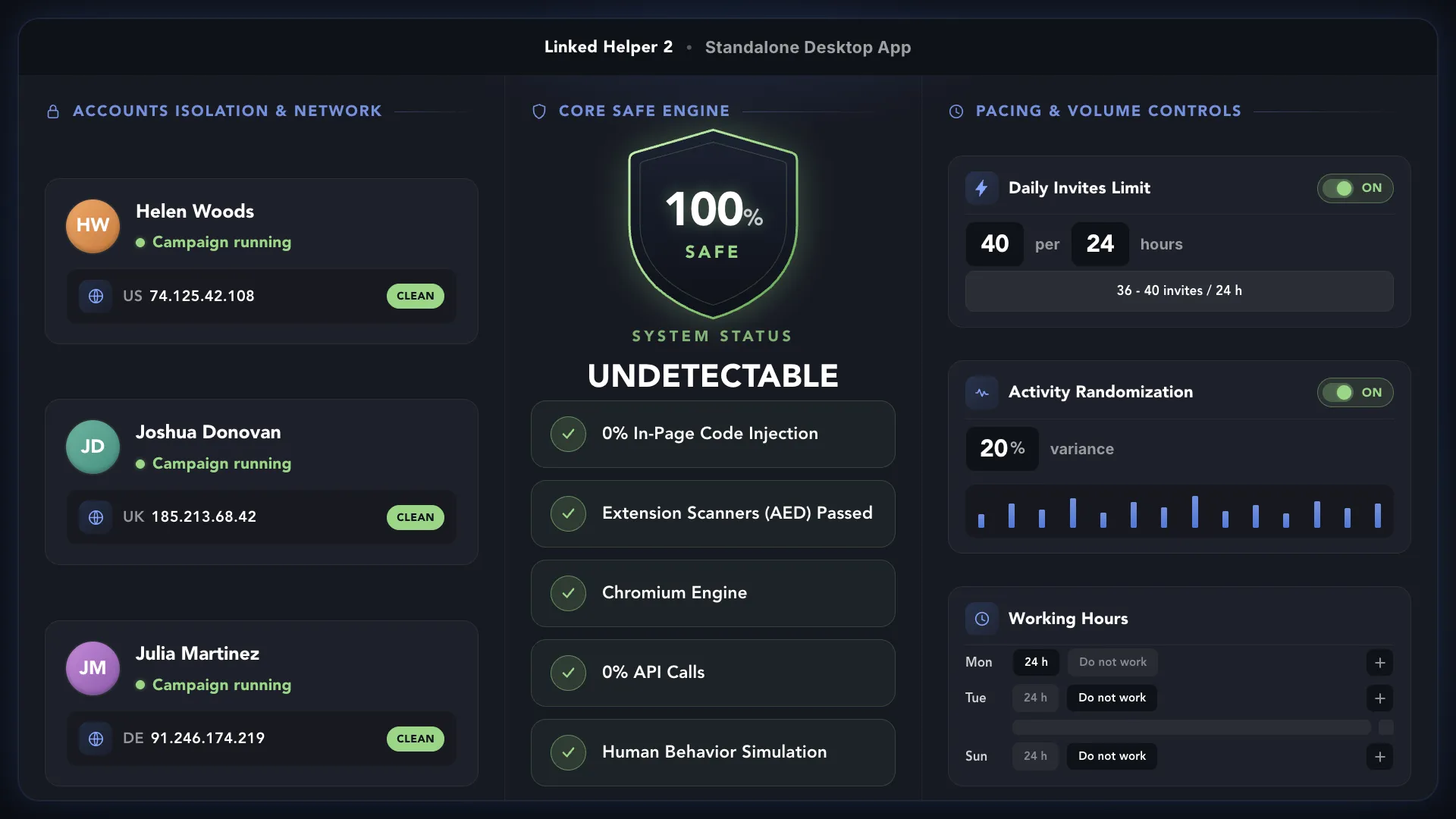Add a time slot for Sunday
Screen dimensions: 1456x819
tap(1379, 757)
